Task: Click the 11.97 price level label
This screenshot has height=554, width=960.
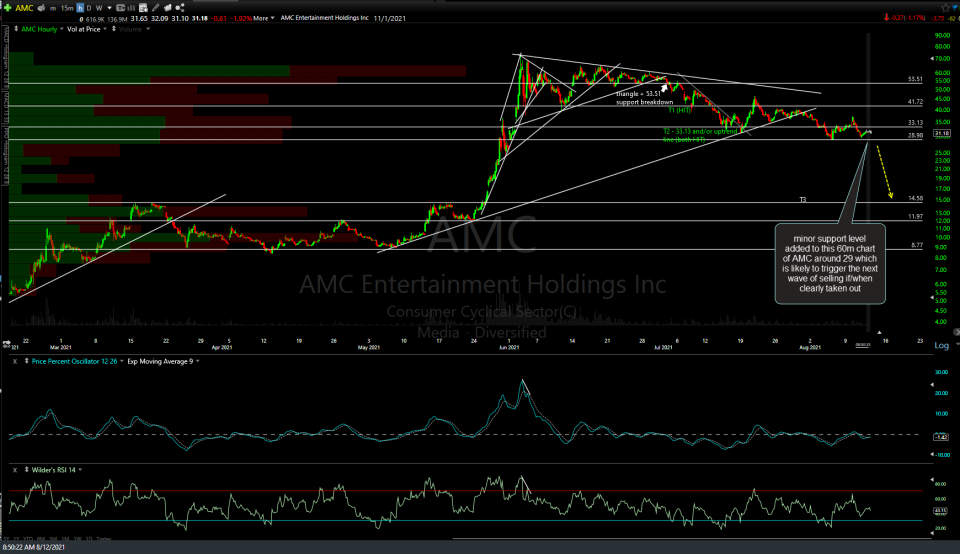Action: (x=915, y=216)
